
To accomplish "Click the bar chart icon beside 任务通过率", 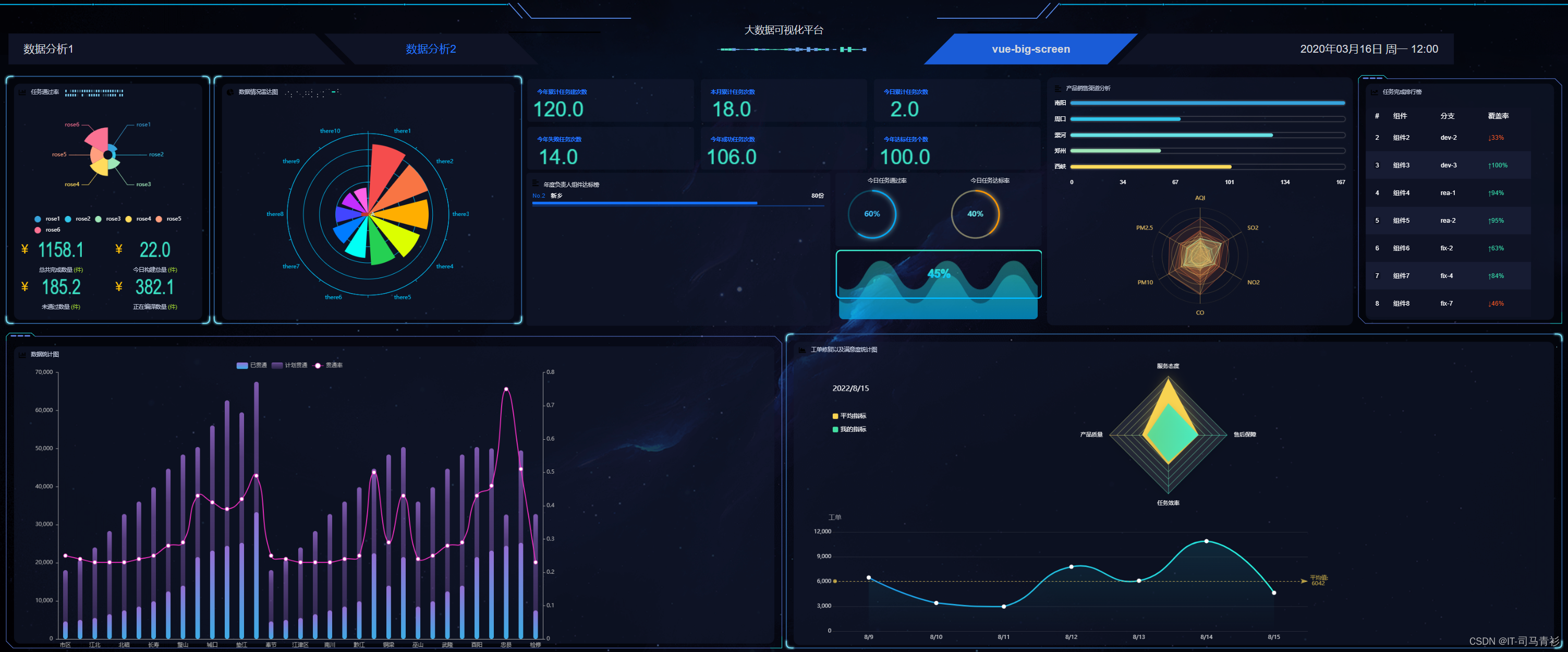I will (x=22, y=92).
